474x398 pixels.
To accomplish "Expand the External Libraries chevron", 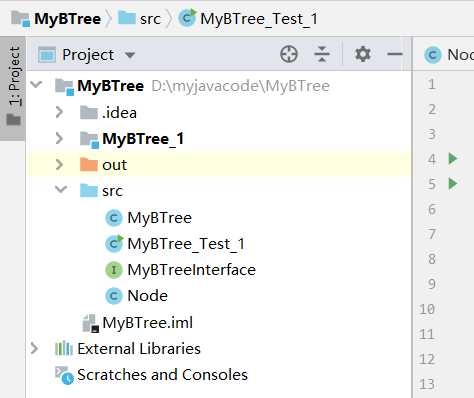I will click(34, 348).
